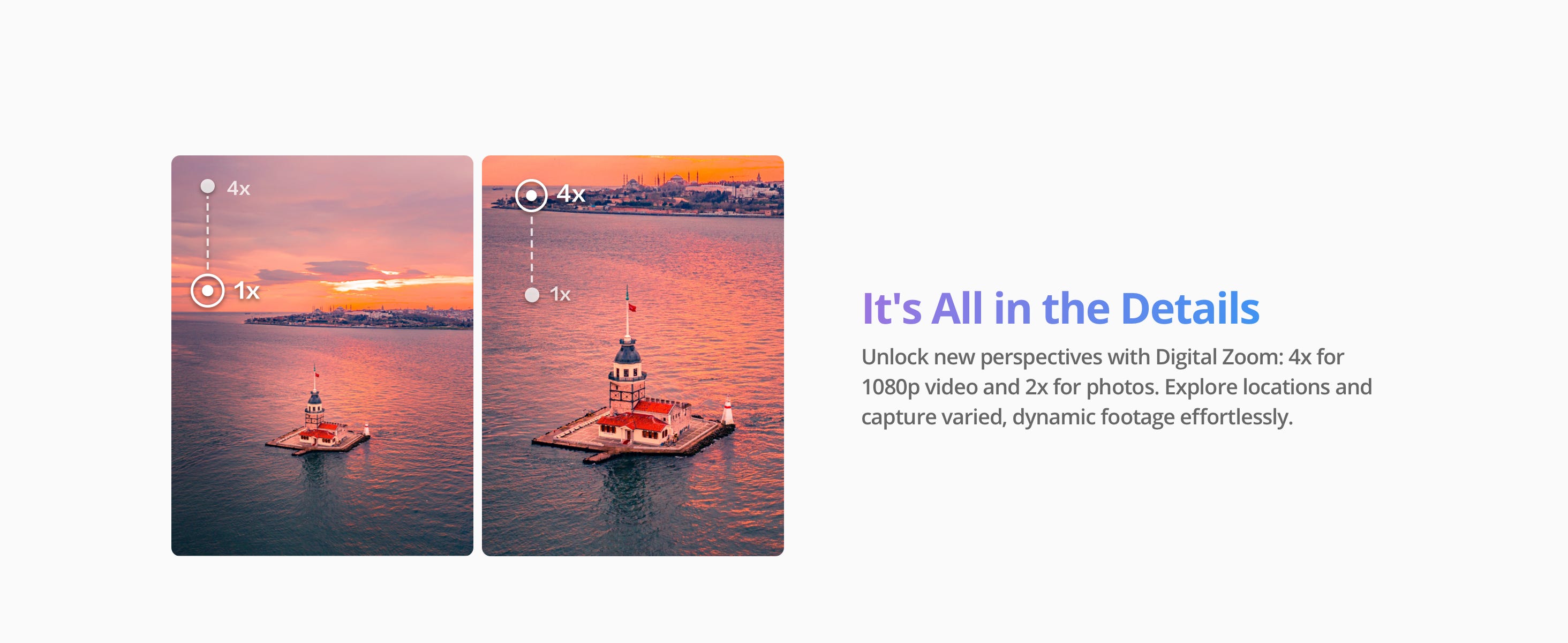The width and height of the screenshot is (1568, 643).
Task: Click the large Maiden's Tower in right photo
Action: [x=627, y=378]
